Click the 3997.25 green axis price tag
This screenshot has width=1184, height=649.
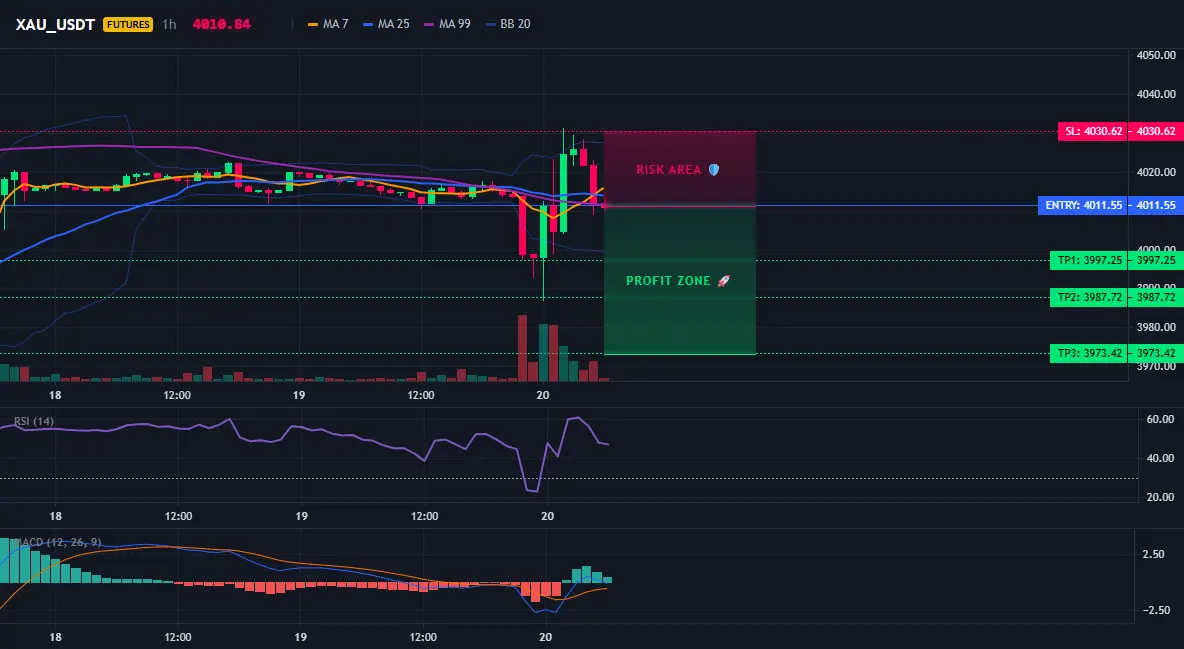(x=1156, y=261)
